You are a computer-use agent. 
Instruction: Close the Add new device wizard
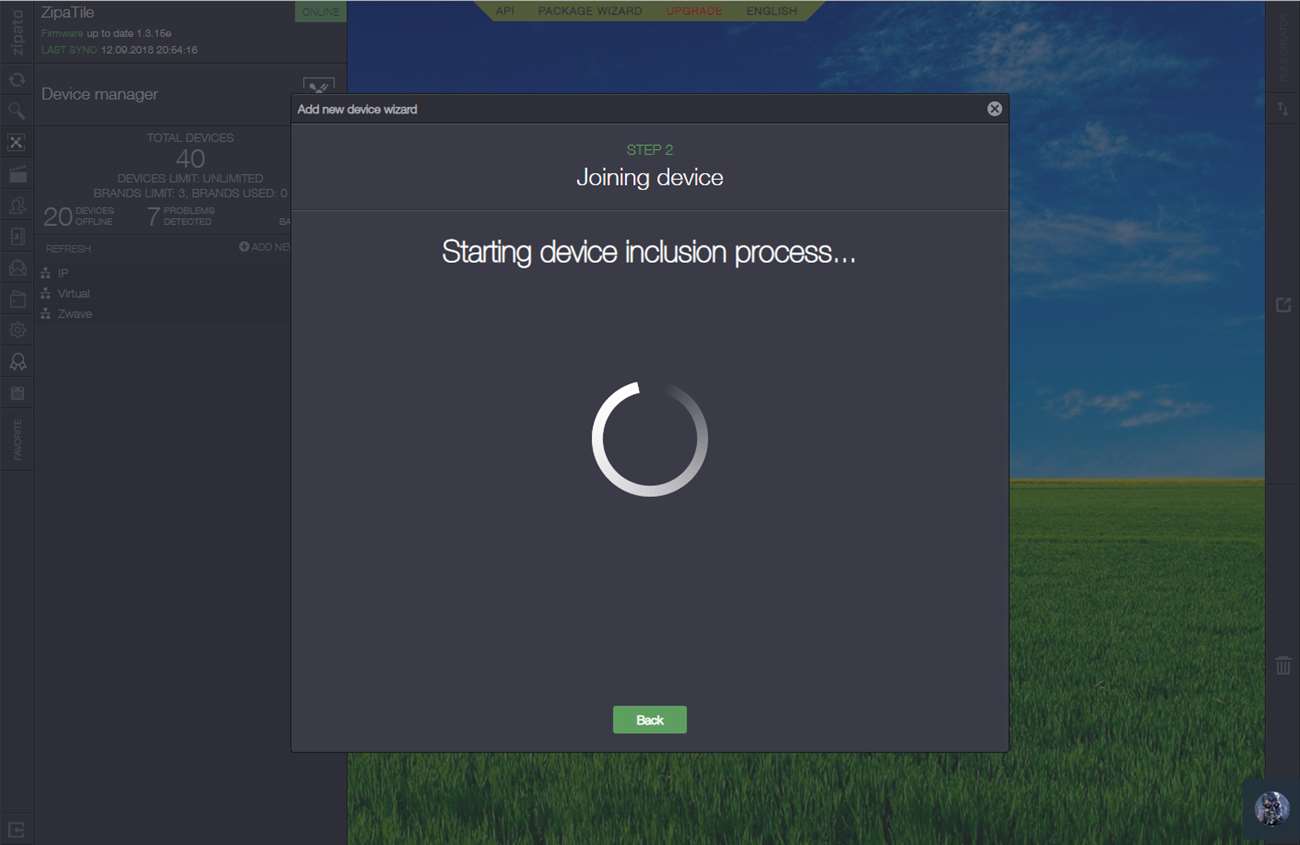[x=994, y=109]
